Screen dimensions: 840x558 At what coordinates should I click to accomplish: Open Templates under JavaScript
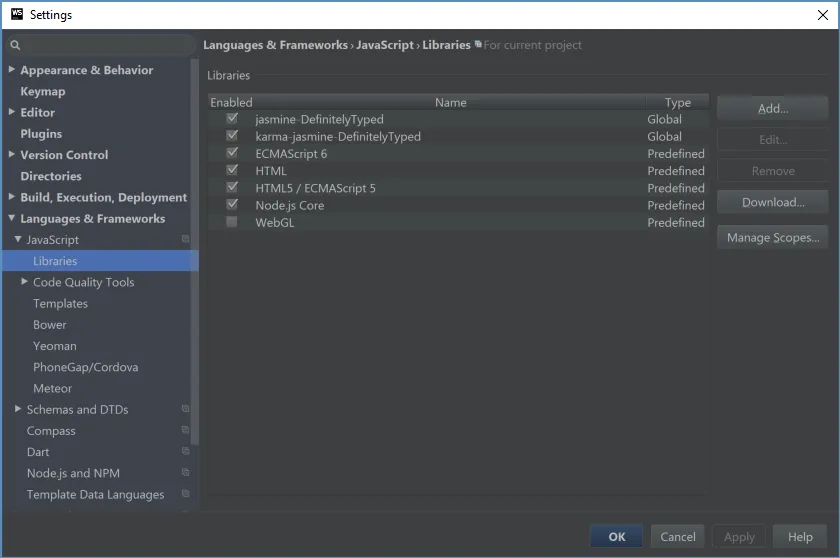click(x=61, y=303)
